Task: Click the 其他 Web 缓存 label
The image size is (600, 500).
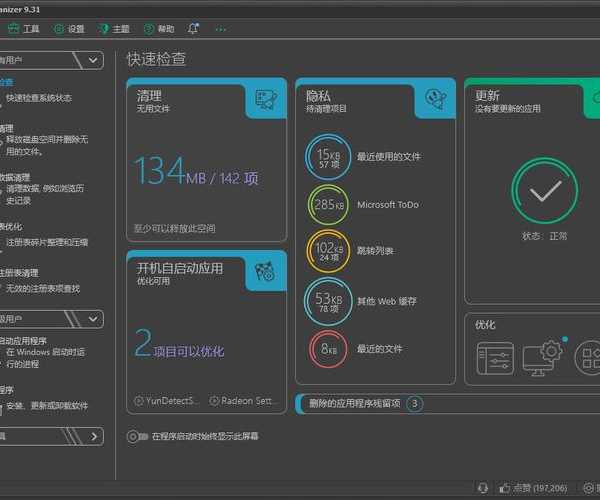Action: [386, 301]
